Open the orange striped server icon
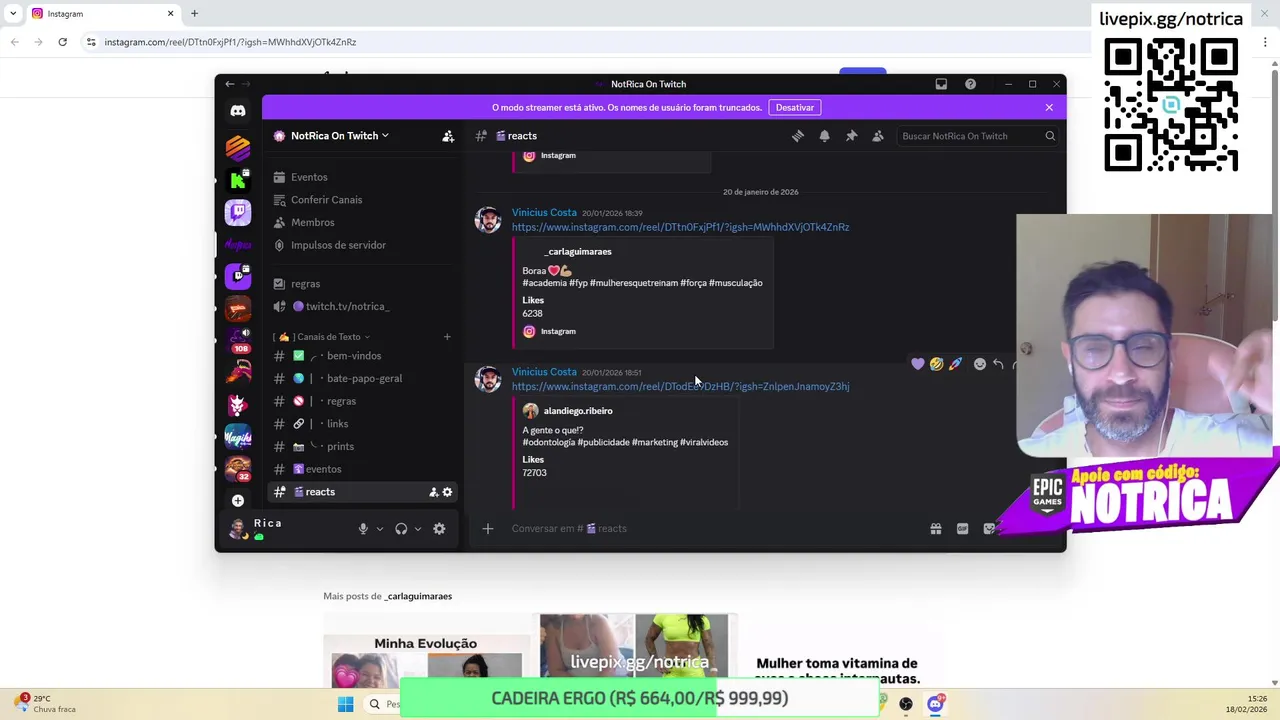This screenshot has height=720, width=1280. tap(238, 147)
